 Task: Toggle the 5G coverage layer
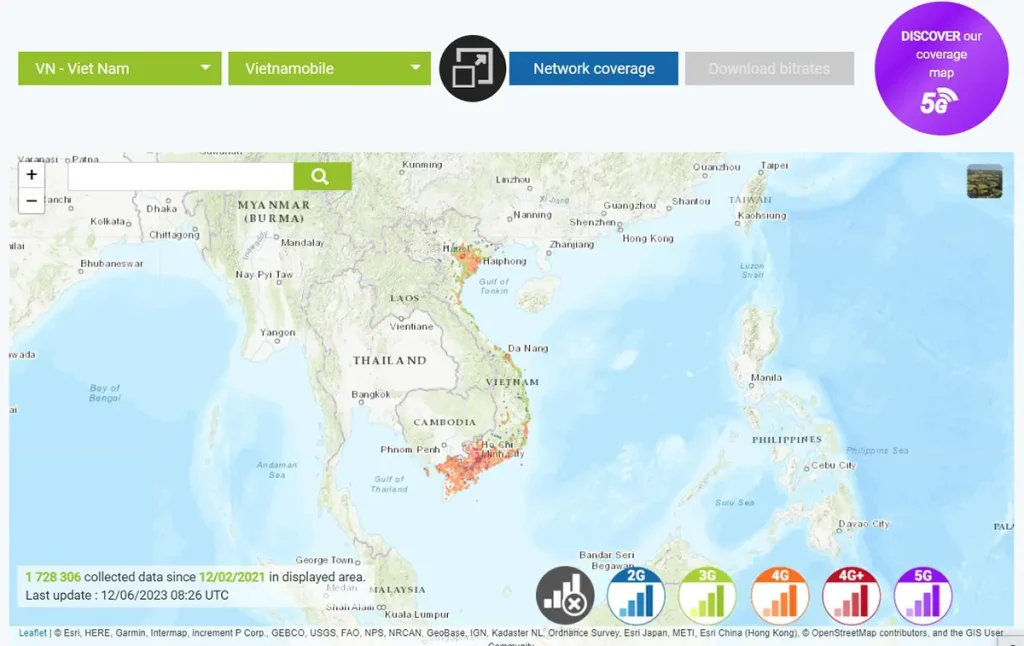pos(922,596)
